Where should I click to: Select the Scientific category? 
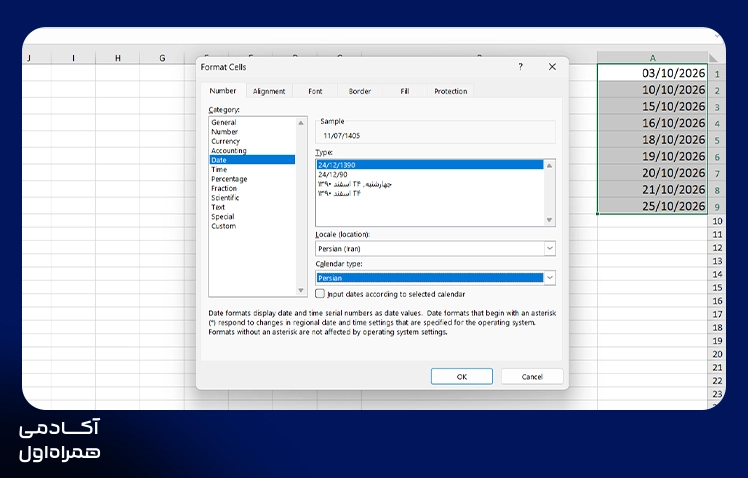tap(252, 197)
